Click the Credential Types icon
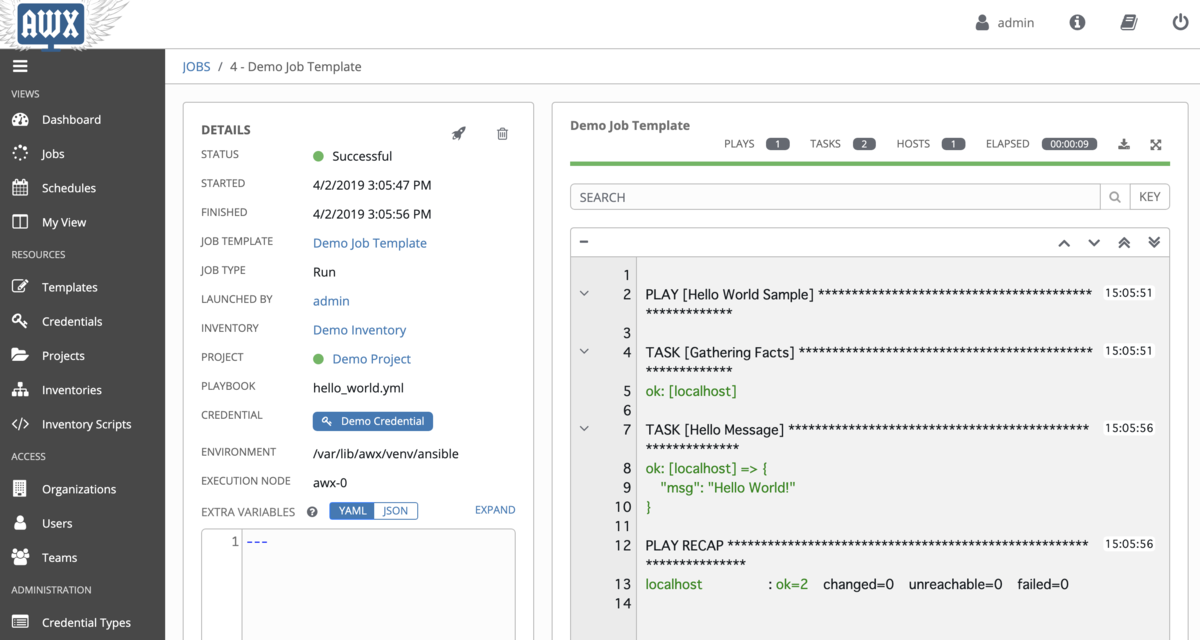Screen dimensions: 1200x640 20,622
